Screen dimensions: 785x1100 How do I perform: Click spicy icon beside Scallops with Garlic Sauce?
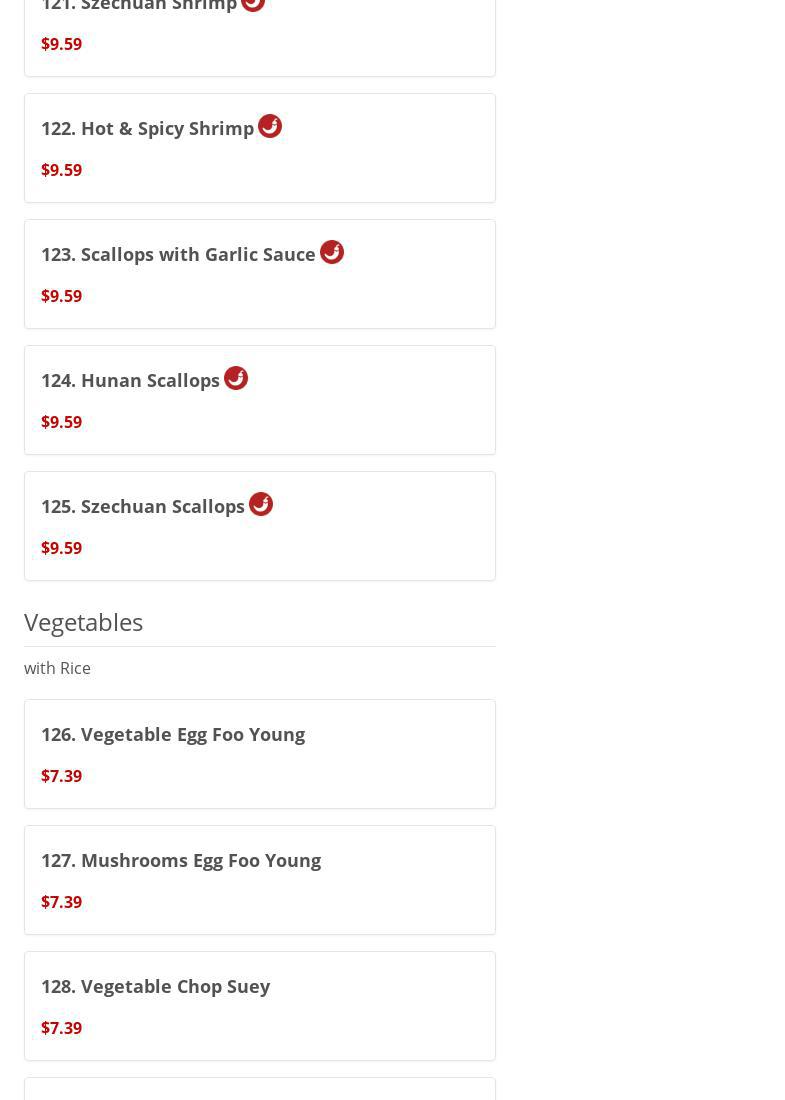pyautogui.click(x=332, y=252)
